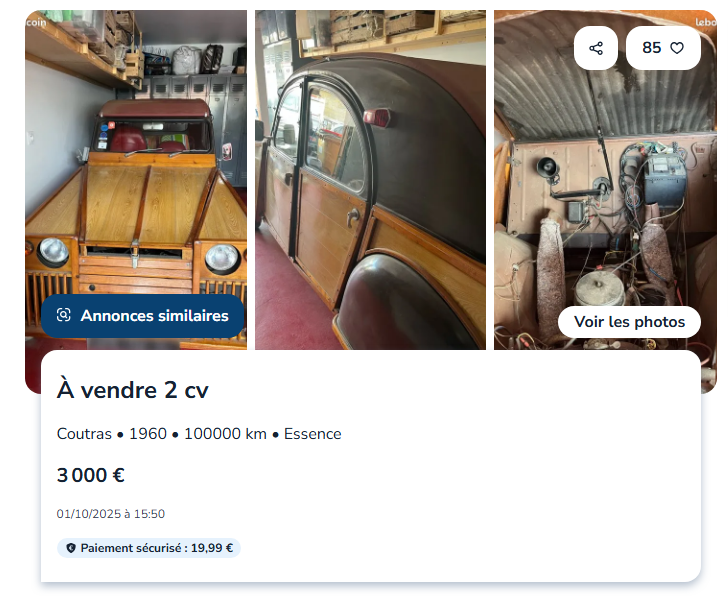Click the leboncoin watermark on first photo
This screenshot has width=728, height=596.
36,22
